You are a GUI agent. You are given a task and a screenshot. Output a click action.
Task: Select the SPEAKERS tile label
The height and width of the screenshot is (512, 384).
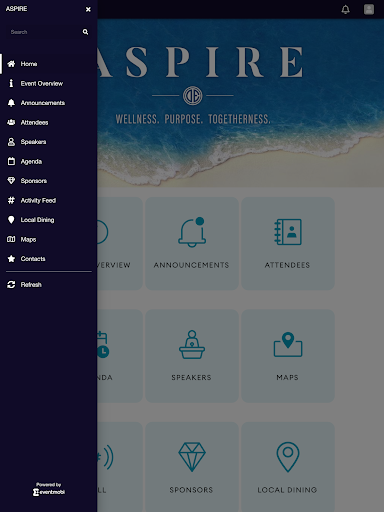pyautogui.click(x=191, y=377)
